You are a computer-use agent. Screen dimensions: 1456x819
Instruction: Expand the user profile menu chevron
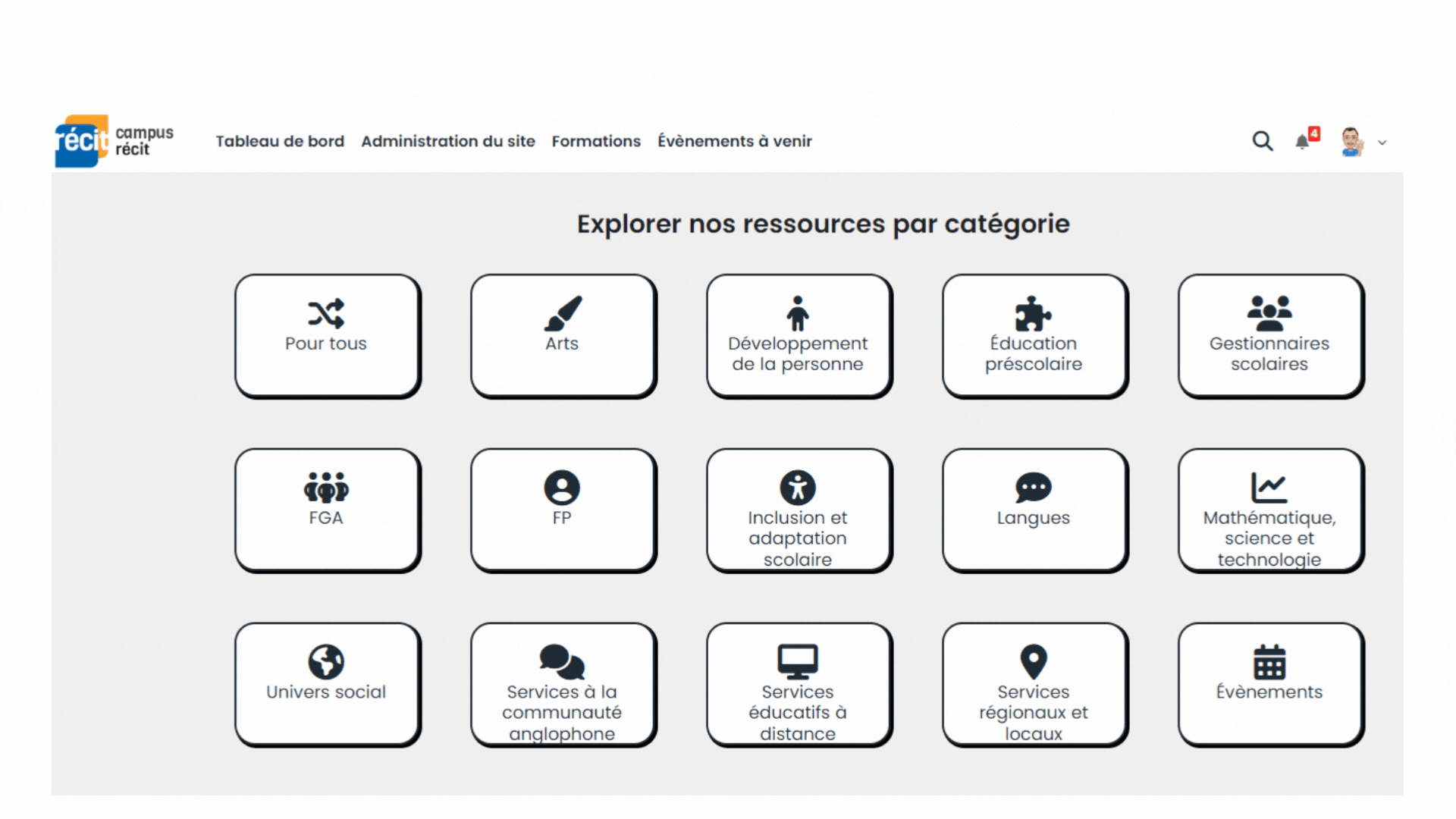coord(1383,143)
